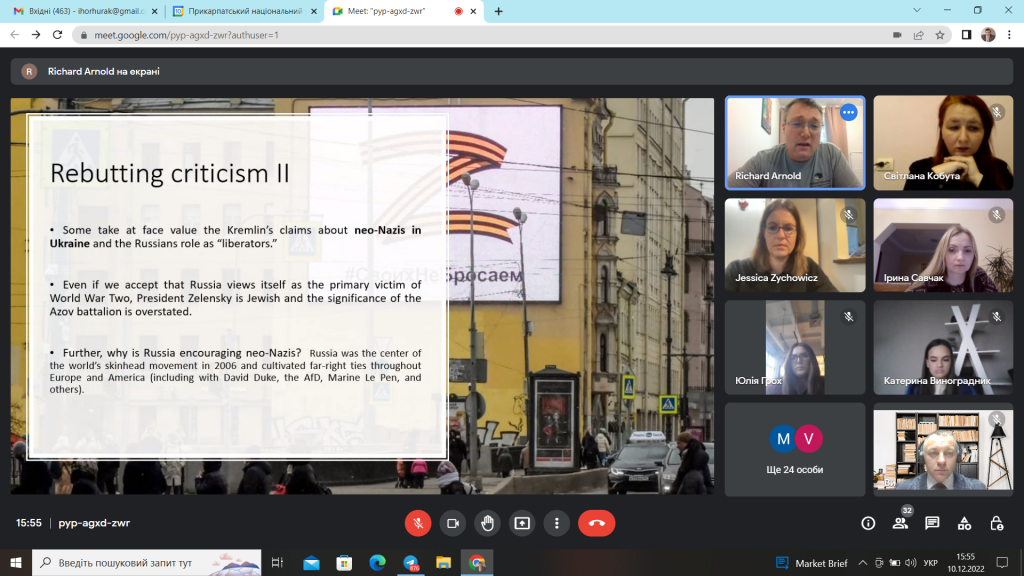Raise hand in the meeting
The height and width of the screenshot is (576, 1024).
pos(487,523)
